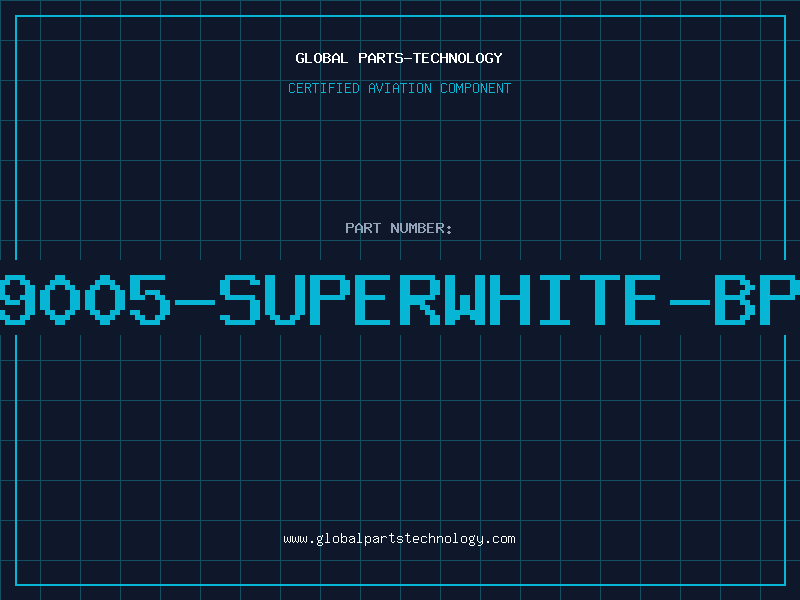Image resolution: width=800 pixels, height=600 pixels.
Task: Select the trailing BP letters of part number
Action: 757,300
